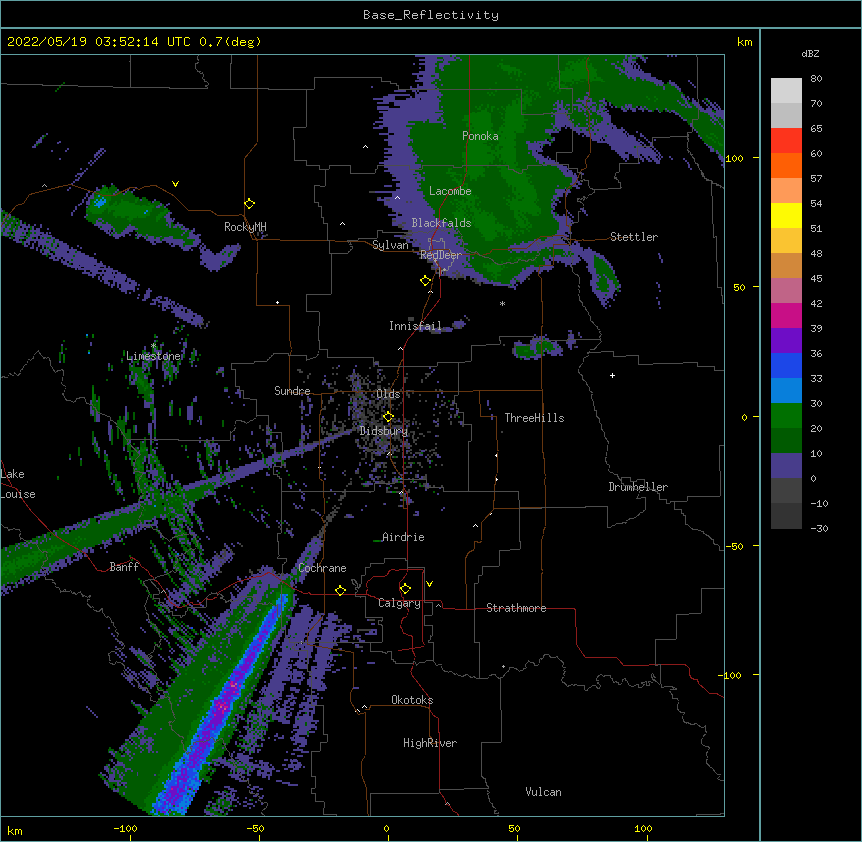Click the Calgary city label
This screenshot has width=862, height=842.
399,603
